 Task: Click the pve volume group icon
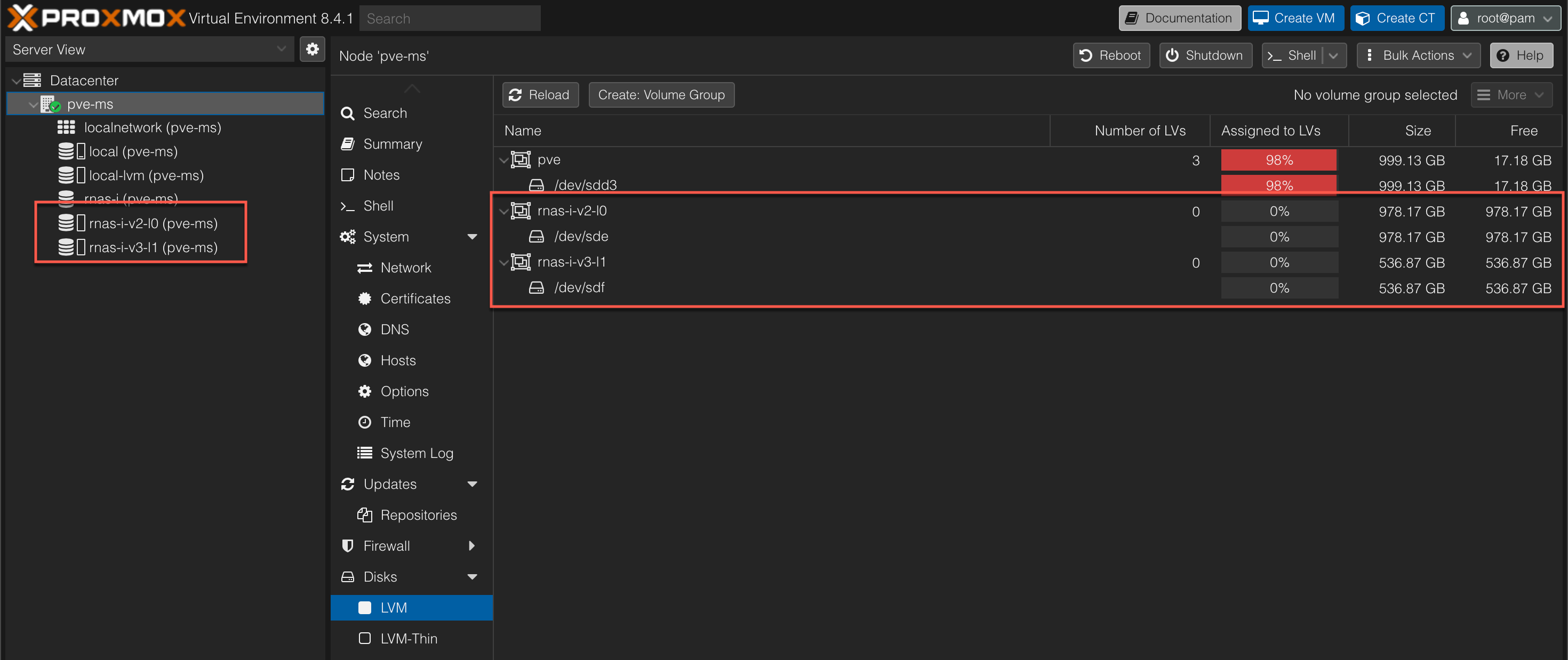pyautogui.click(x=521, y=160)
